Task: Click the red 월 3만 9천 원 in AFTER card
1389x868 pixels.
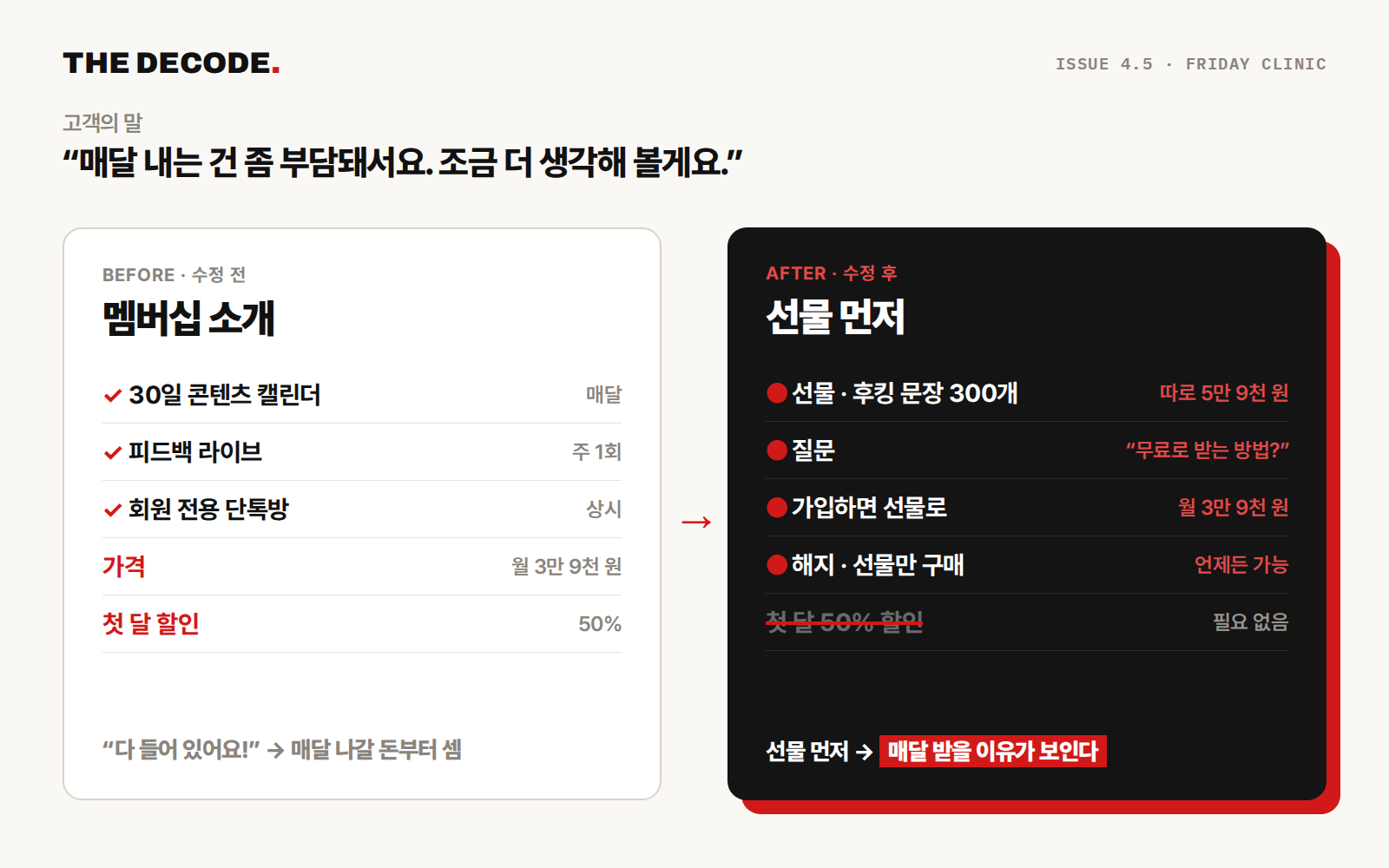Action: (x=1233, y=507)
